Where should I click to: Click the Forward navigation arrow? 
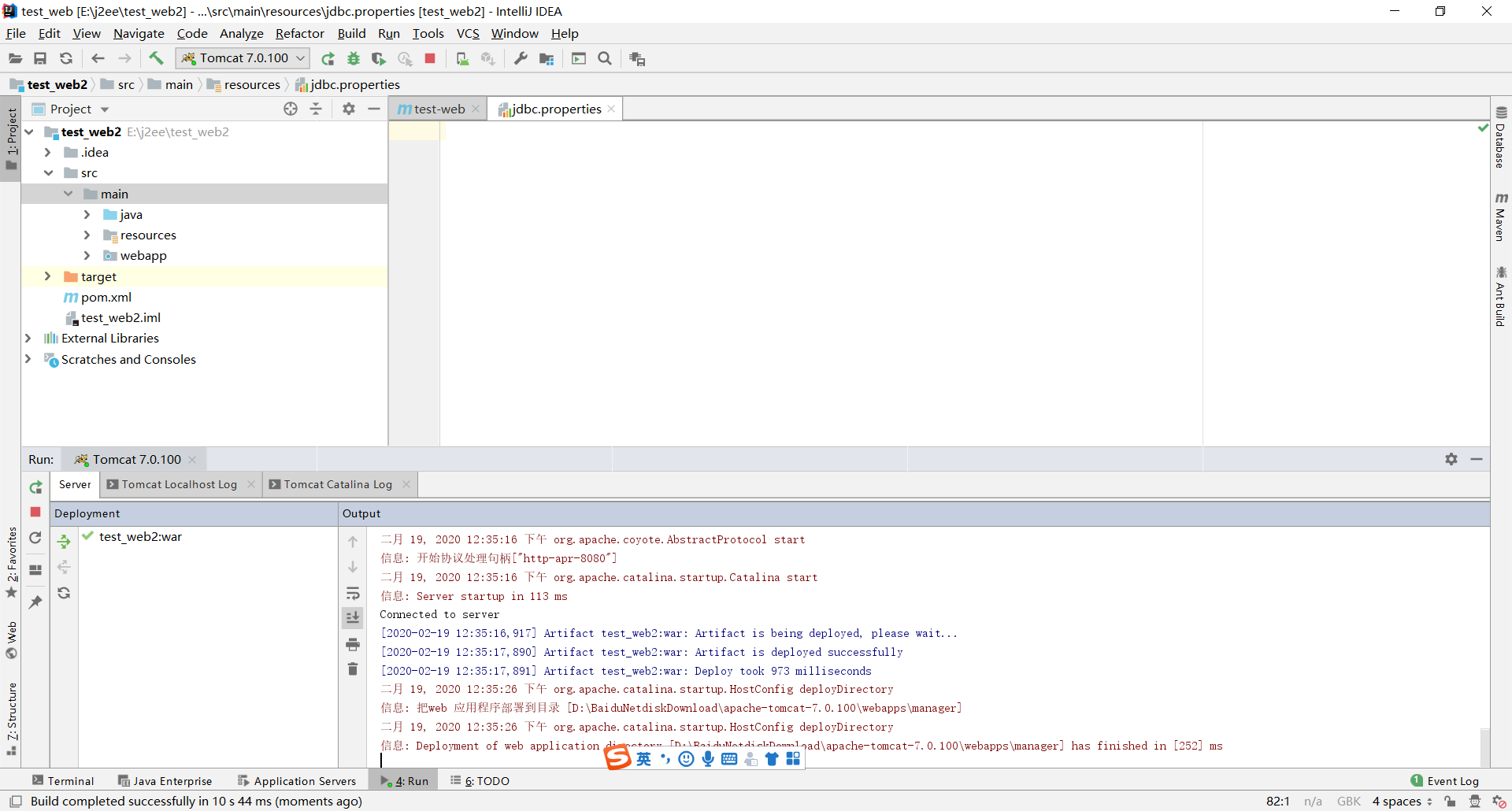[x=124, y=58]
